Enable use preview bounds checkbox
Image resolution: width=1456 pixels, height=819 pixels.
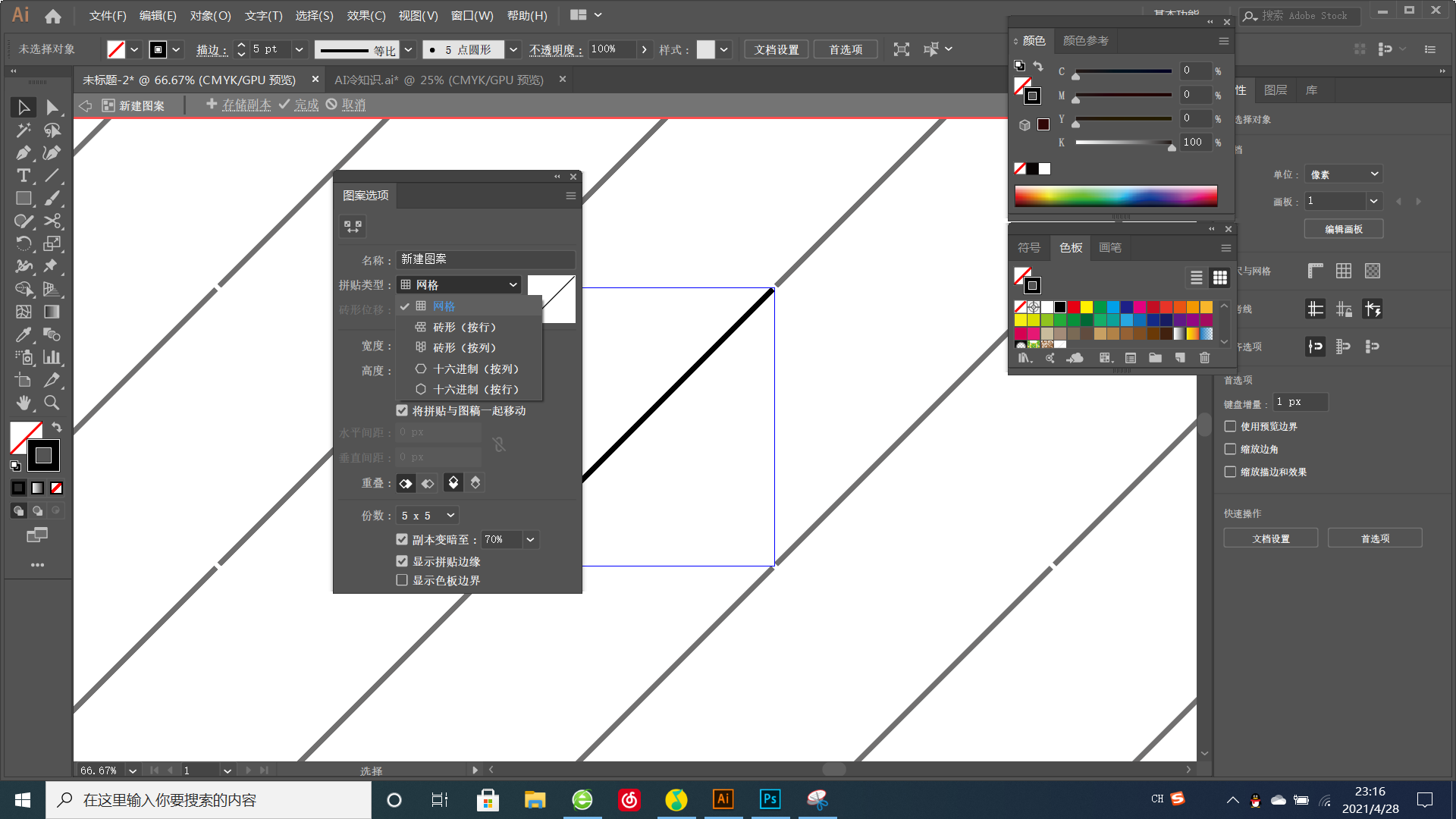point(1230,426)
